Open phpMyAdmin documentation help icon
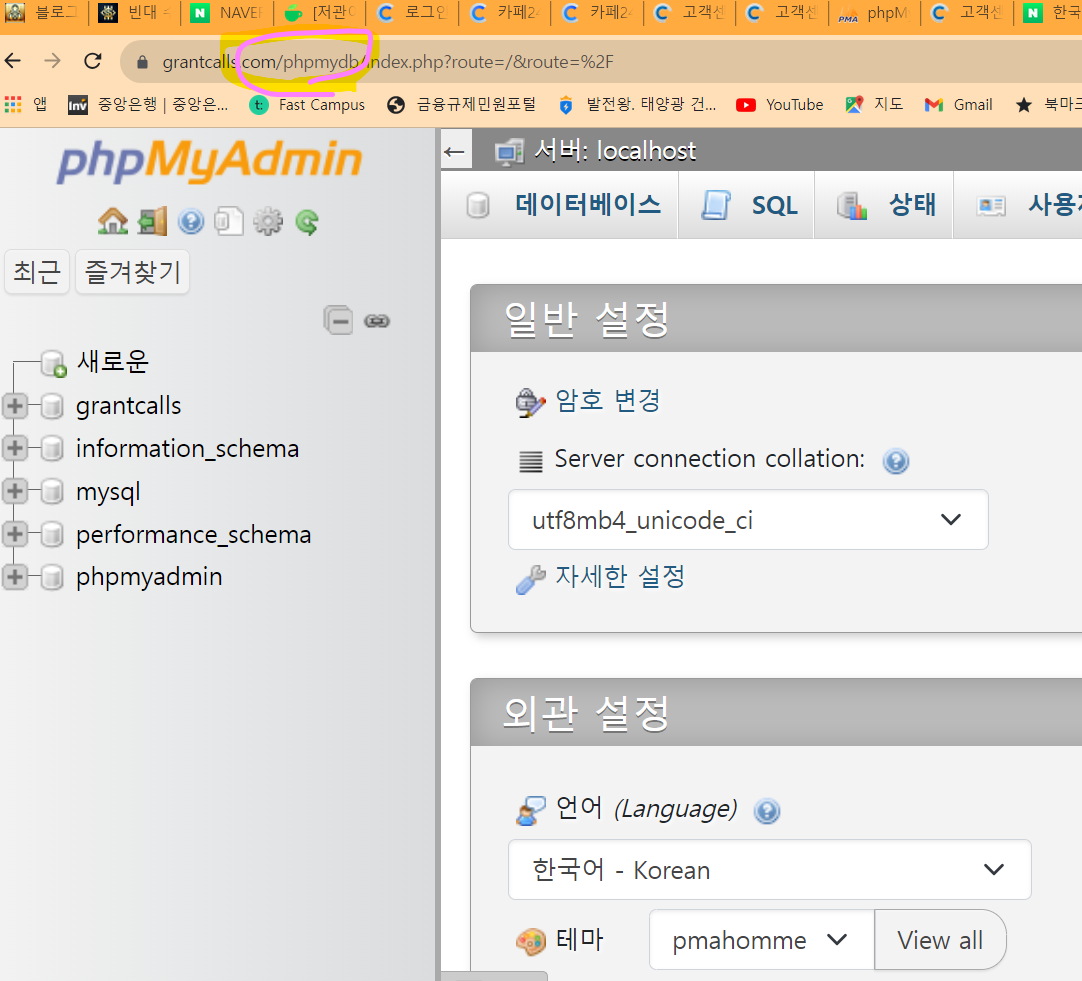 click(190, 221)
